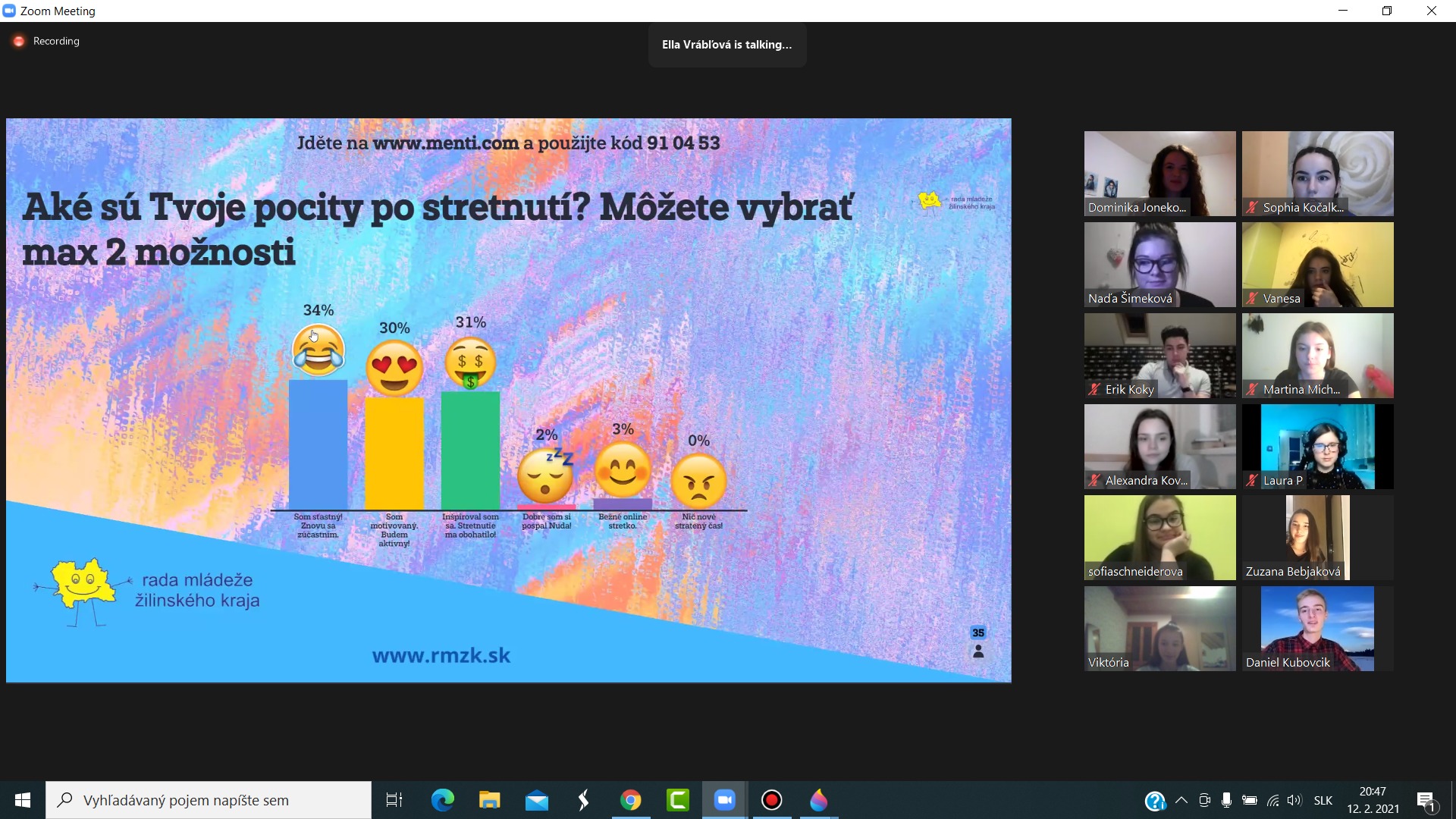Open the SLK keyboard language selector
The height and width of the screenshot is (819, 1456).
1323,800
